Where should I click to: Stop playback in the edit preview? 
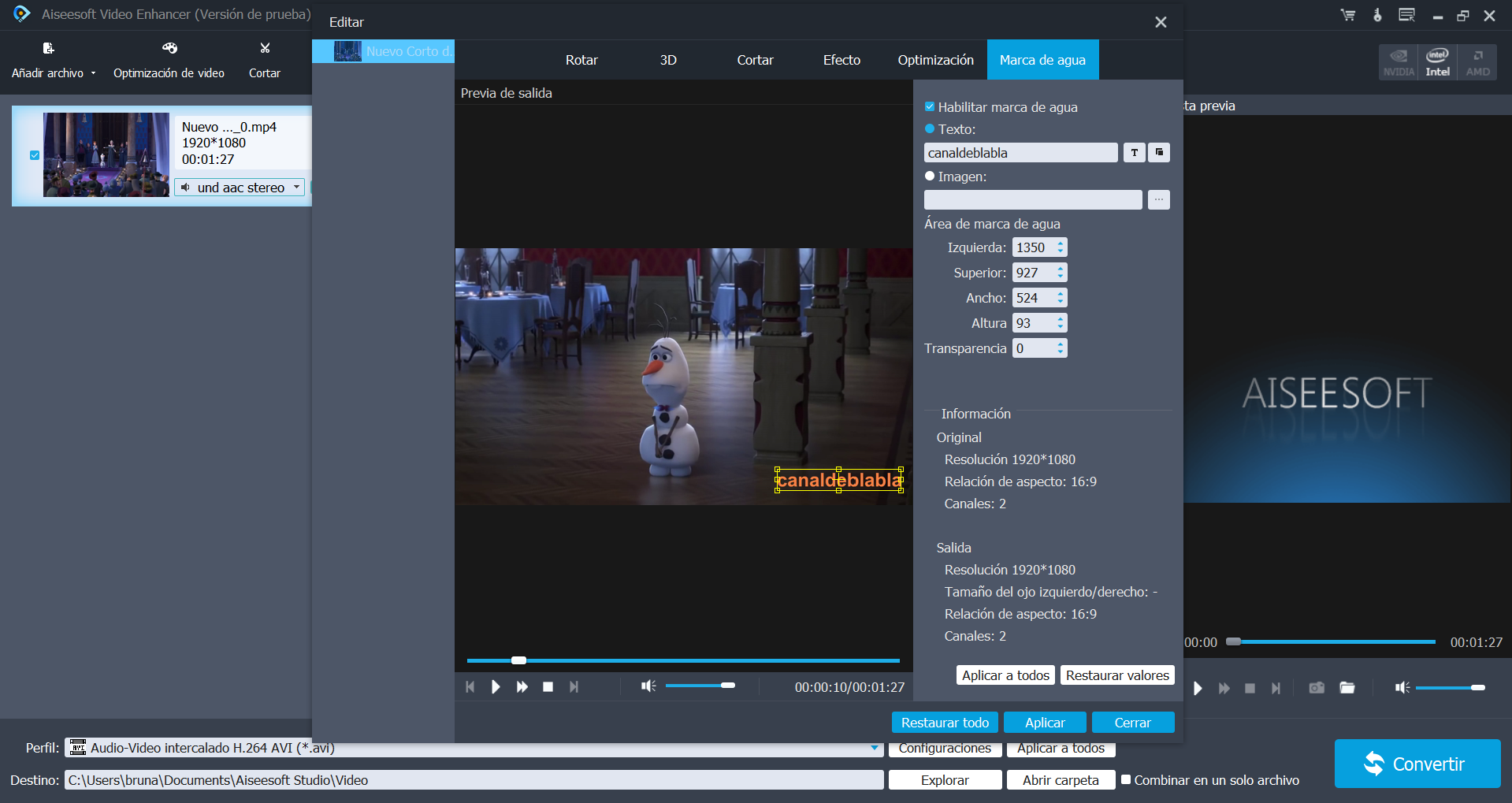point(548,687)
